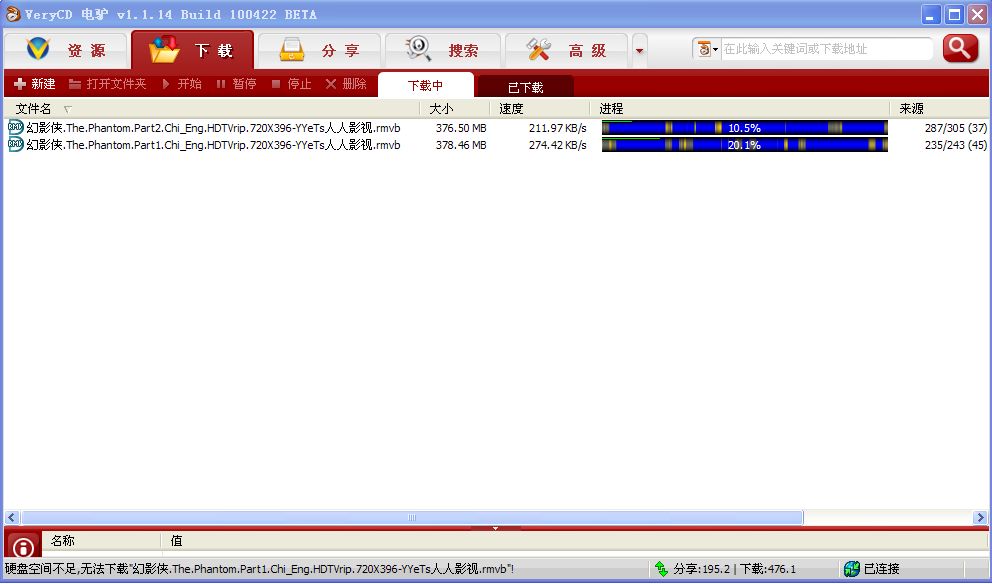Click the 分享:195.2 | 下载:476.1 status text
992x584 pixels.
click(735, 569)
